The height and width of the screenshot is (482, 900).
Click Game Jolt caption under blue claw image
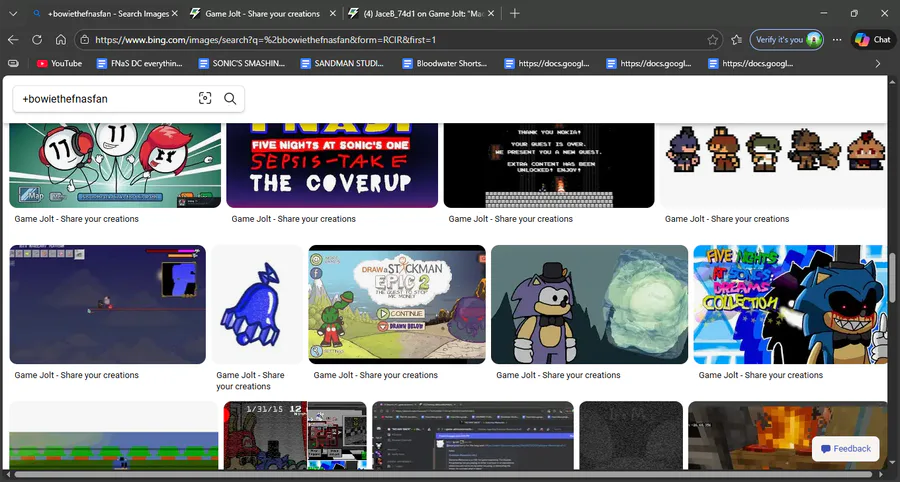pyautogui.click(x=250, y=380)
